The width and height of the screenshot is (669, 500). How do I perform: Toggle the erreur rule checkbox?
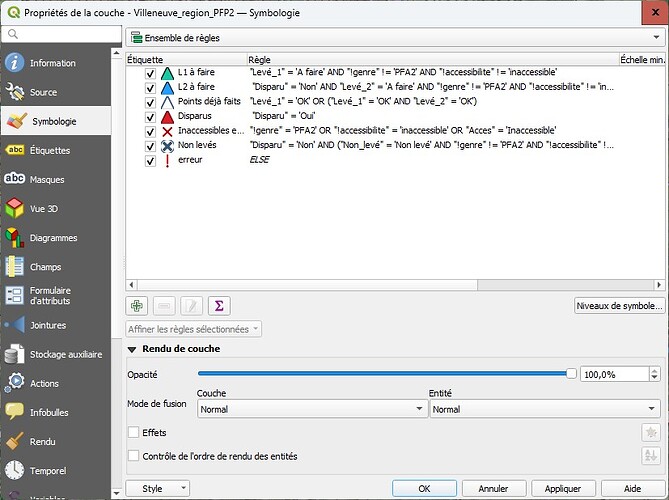[x=150, y=161]
